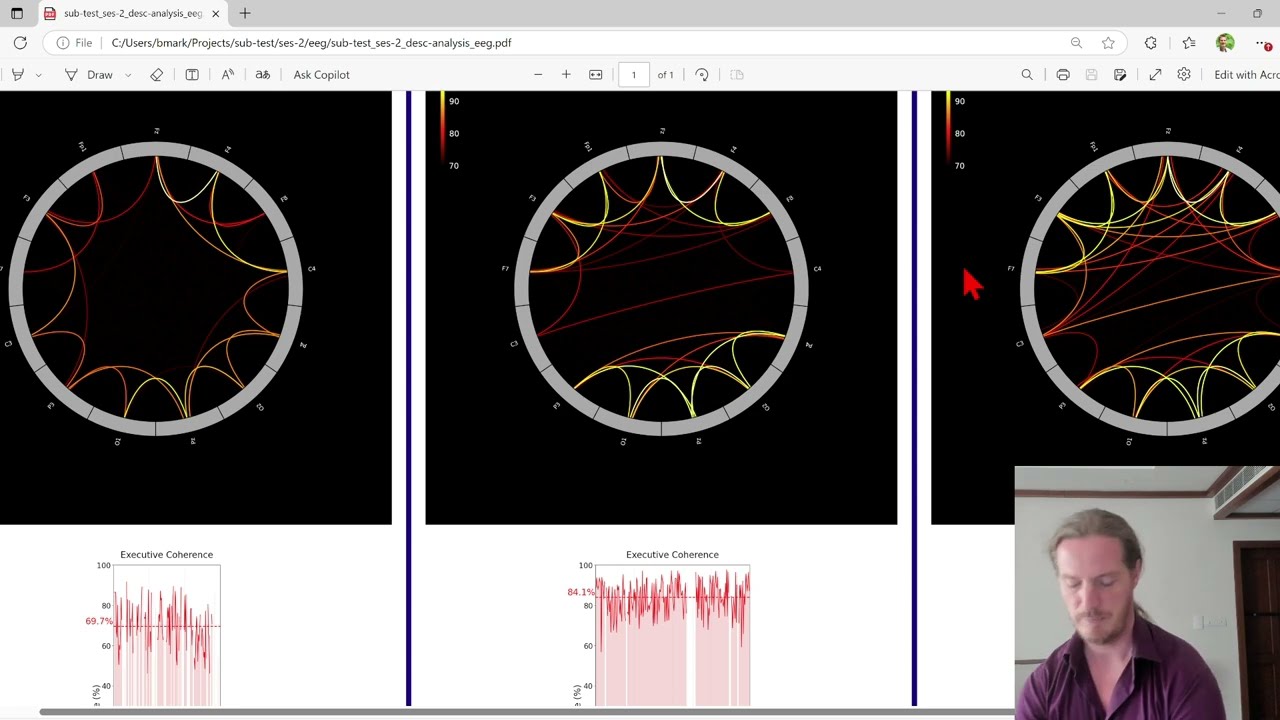The width and height of the screenshot is (1280, 720).
Task: Expand the Highlight color dropdown
Action: pyautogui.click(x=39, y=75)
